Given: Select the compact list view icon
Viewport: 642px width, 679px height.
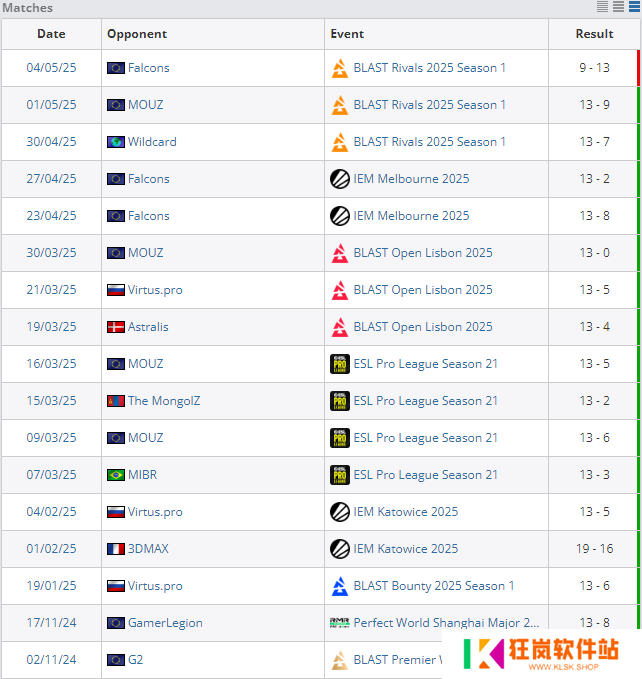Looking at the screenshot, I should coord(602,6).
